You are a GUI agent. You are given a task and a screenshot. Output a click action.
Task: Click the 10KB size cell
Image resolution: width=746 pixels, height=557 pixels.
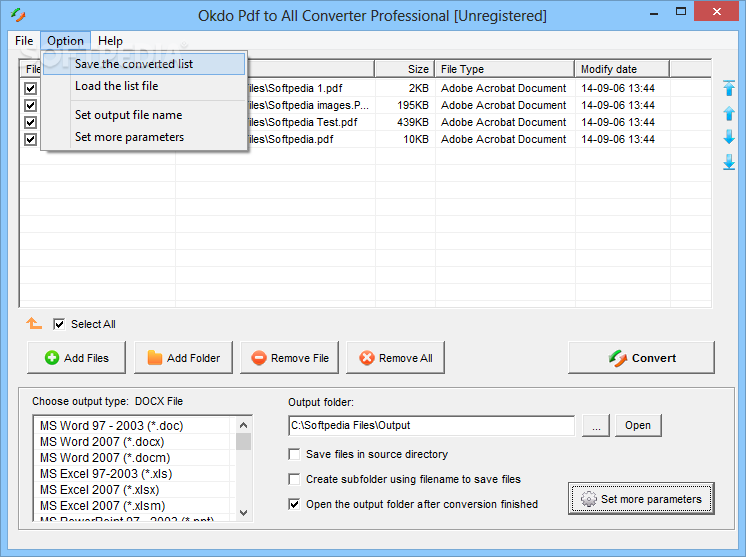416,139
